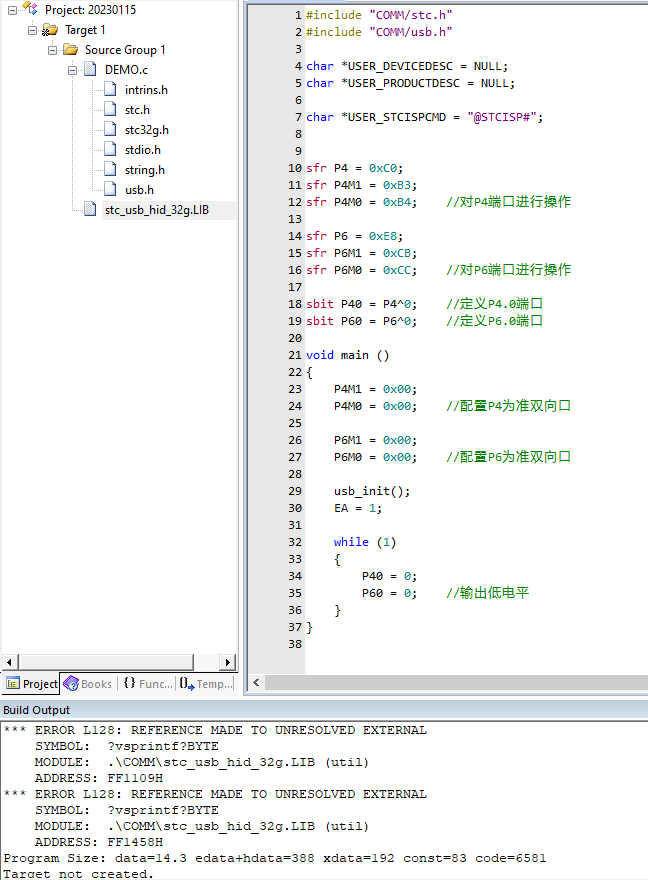Click the Program Size output line
This screenshot has height=880, width=648.
pyautogui.click(x=275, y=858)
